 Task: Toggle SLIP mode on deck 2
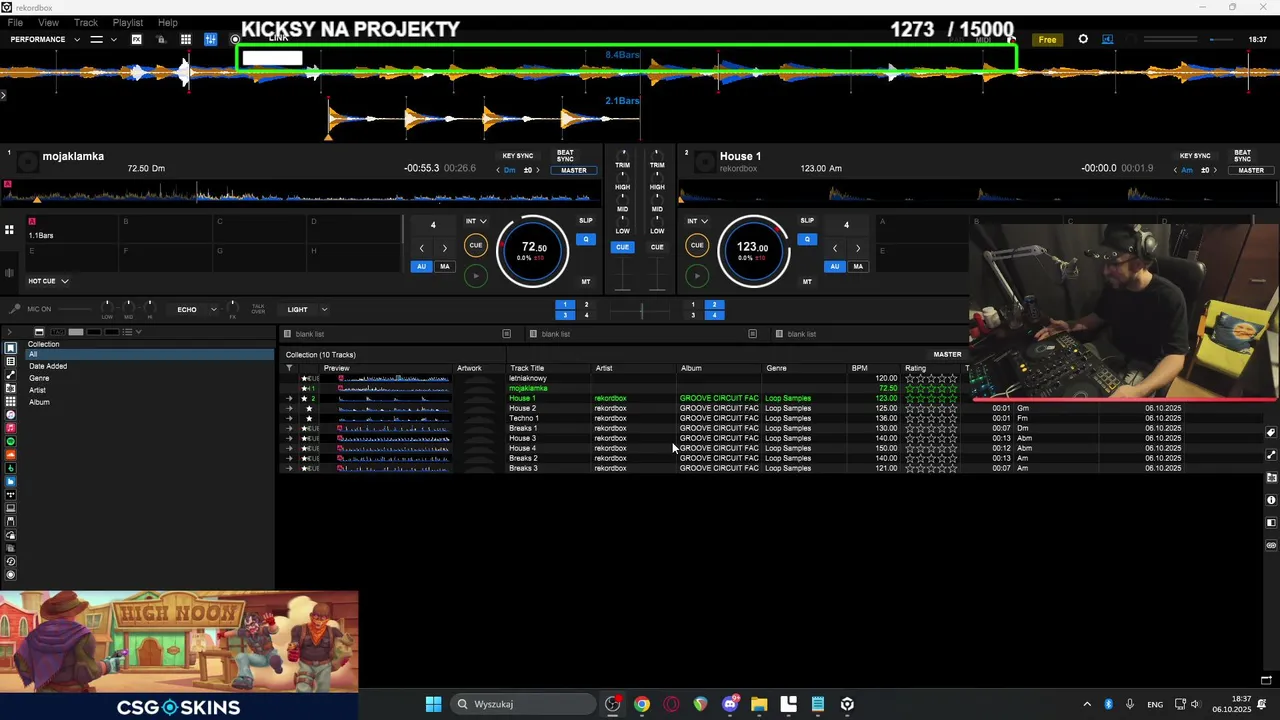807,220
